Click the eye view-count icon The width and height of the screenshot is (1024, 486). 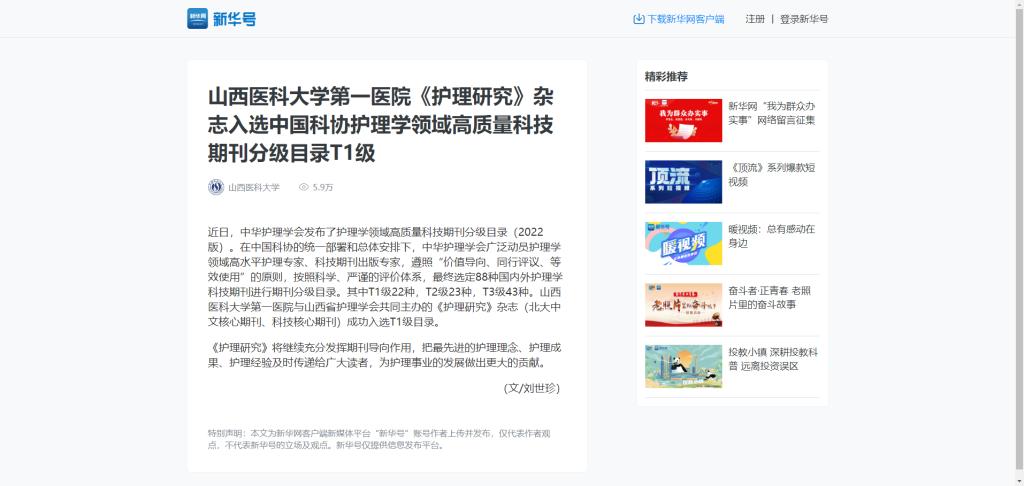coord(304,187)
